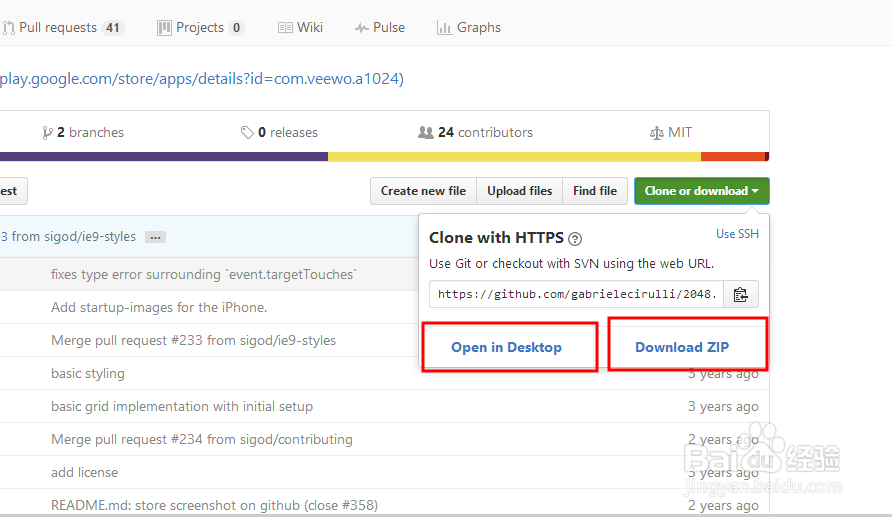Open commit 'README.md: store screenshot on github'
Image resolution: width=892 pixels, height=517 pixels.
[x=214, y=505]
